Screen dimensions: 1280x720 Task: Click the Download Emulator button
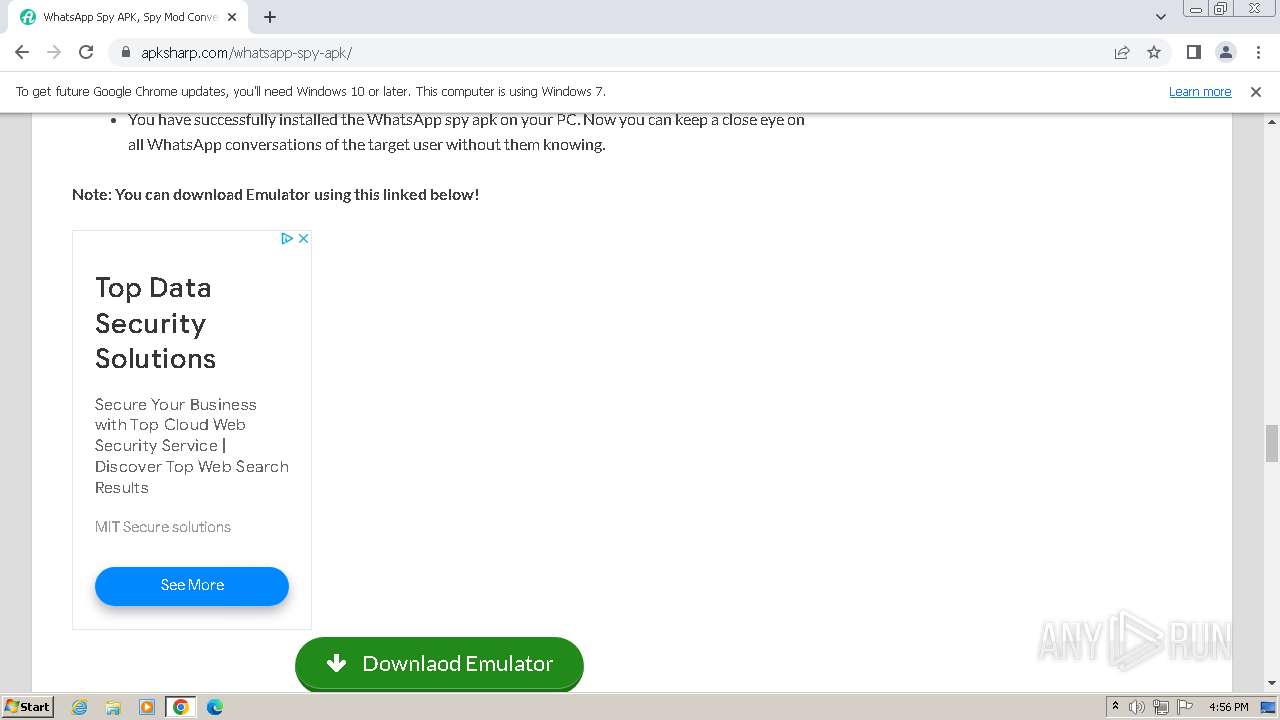pos(439,663)
